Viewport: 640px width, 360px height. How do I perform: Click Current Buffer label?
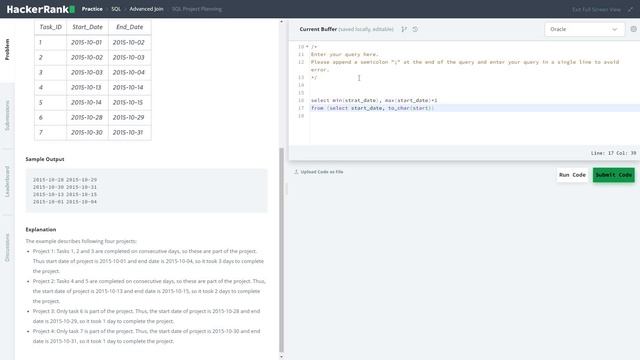pos(318,29)
